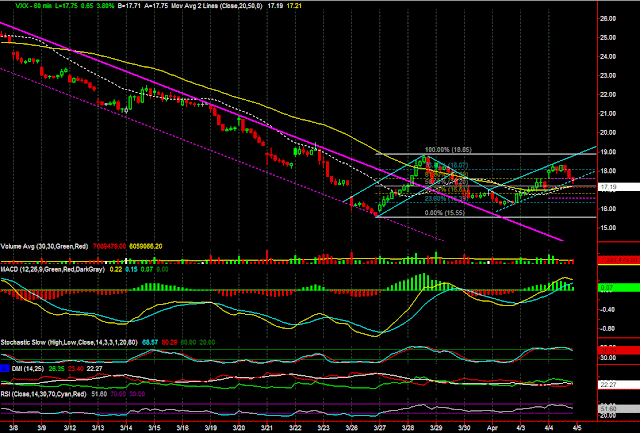Click the 'Apr' label on the time axis
640x433 pixels.
tap(492, 428)
